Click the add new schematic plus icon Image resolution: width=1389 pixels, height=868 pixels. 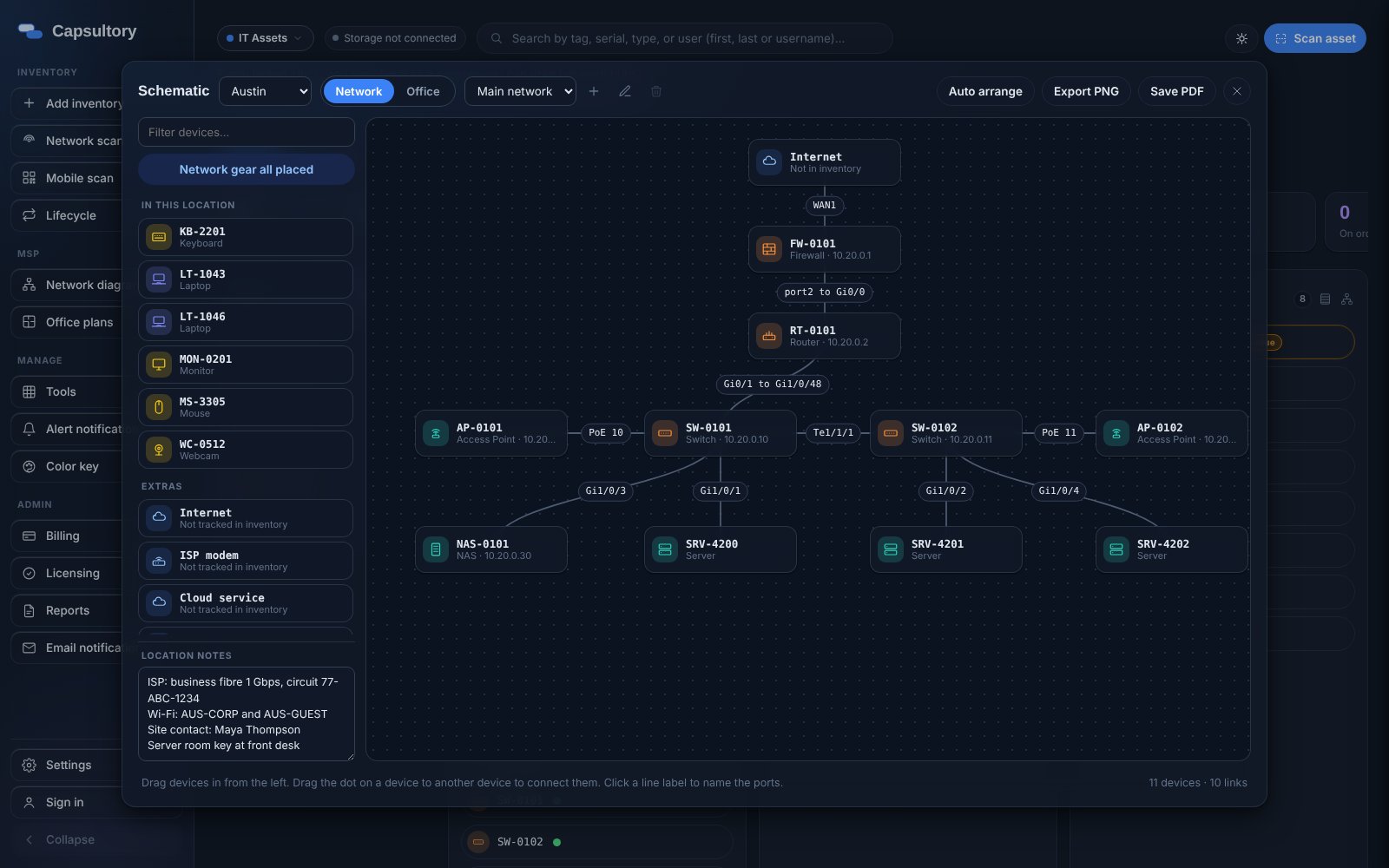(594, 91)
